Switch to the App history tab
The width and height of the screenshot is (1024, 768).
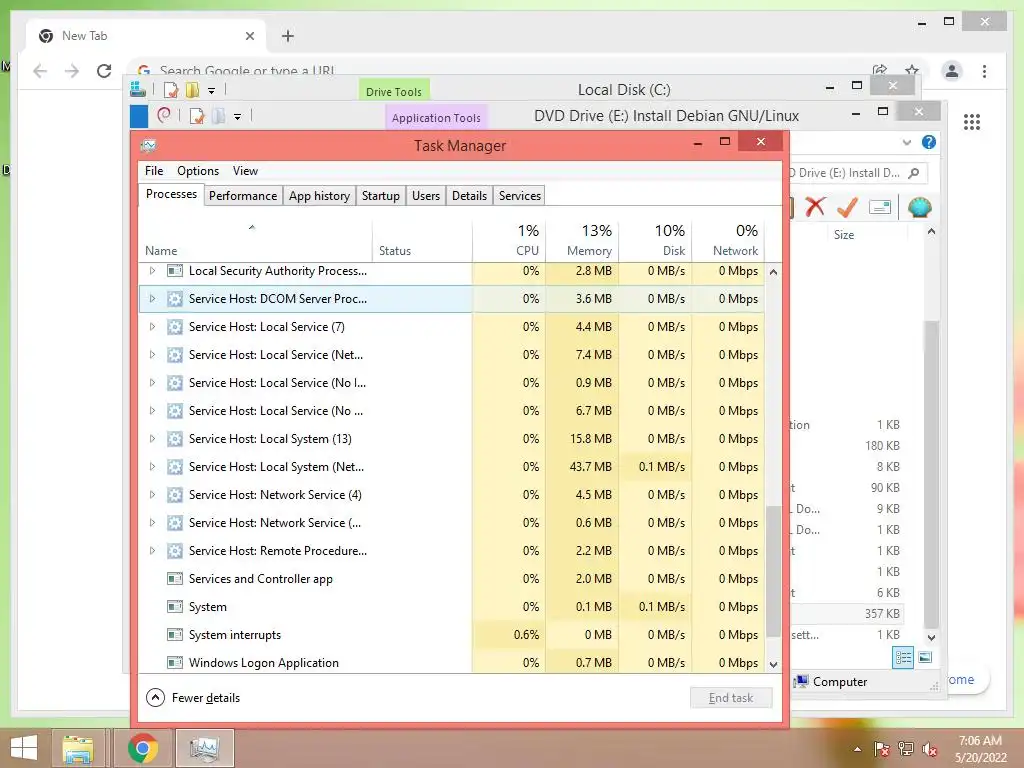319,196
